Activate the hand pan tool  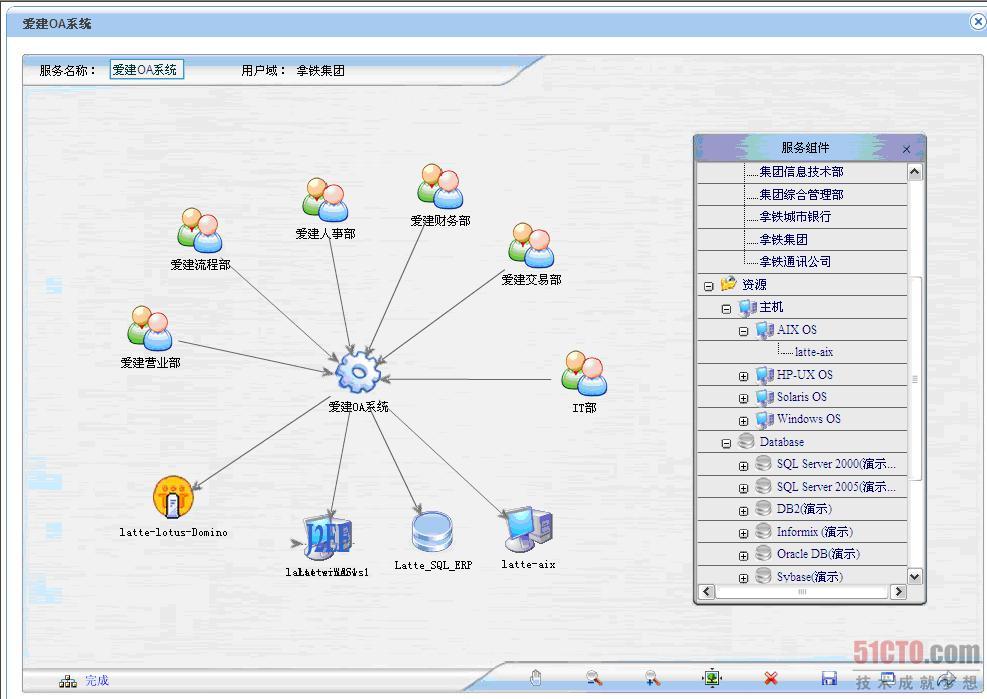[x=536, y=678]
